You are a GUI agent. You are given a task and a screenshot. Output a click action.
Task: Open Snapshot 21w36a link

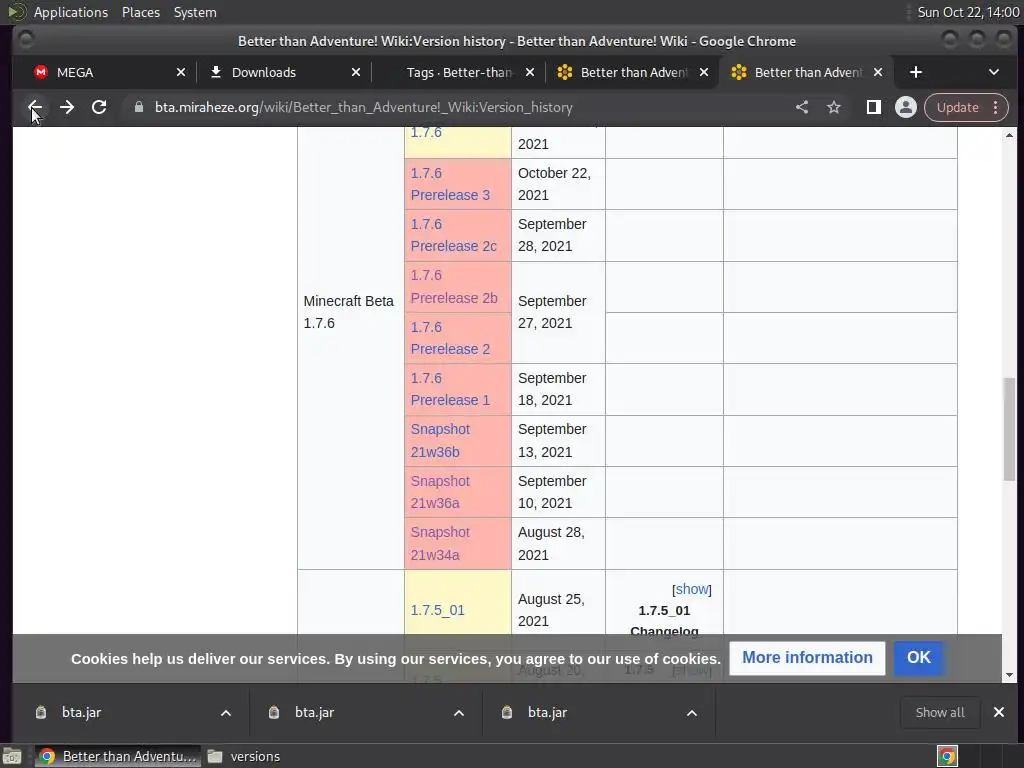pyautogui.click(x=440, y=492)
